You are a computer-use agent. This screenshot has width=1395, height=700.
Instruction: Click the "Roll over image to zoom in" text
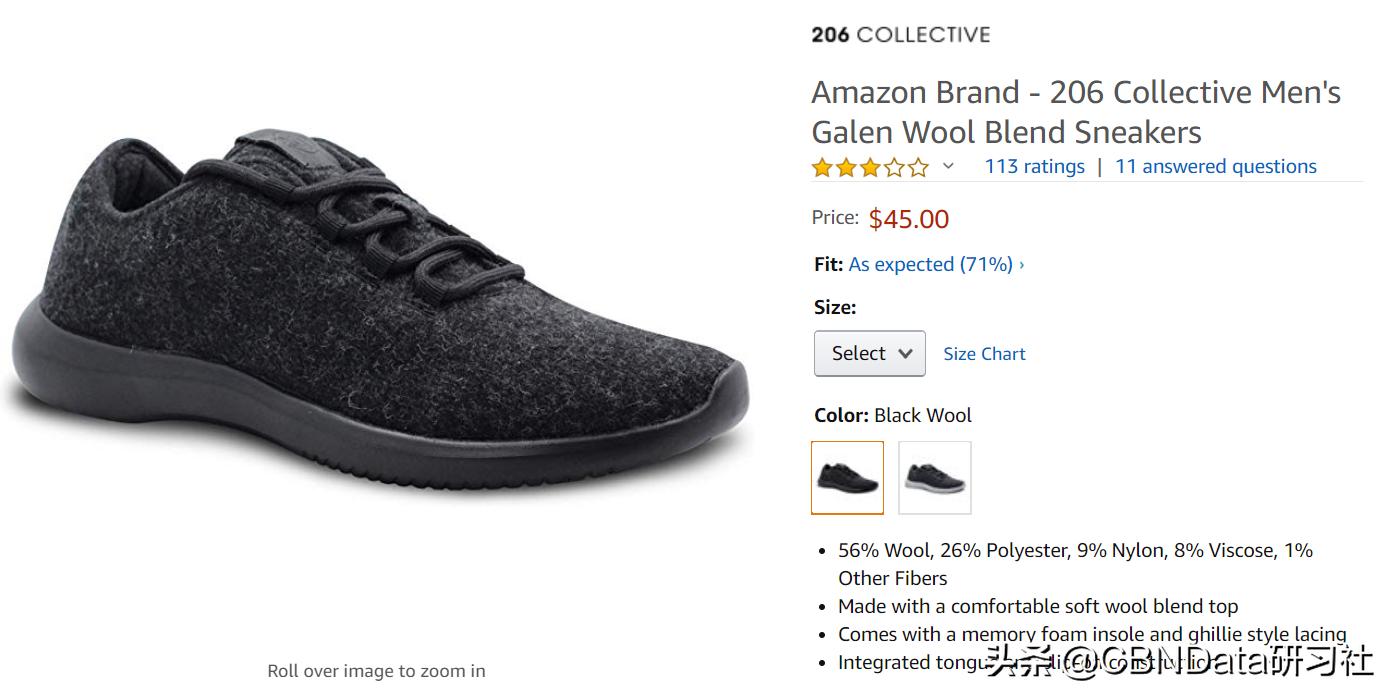pos(376,671)
